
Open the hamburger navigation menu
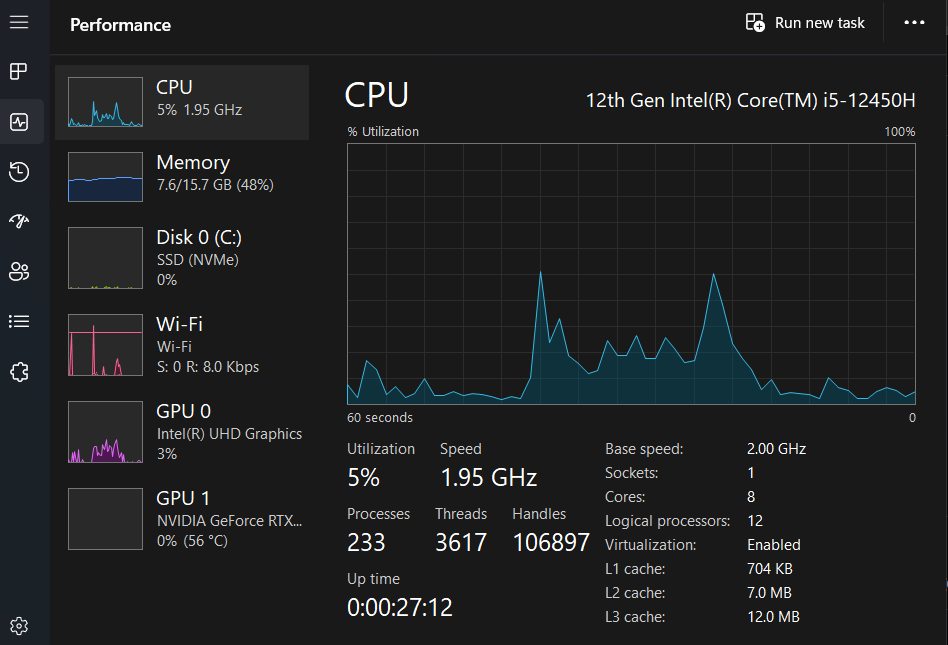(x=19, y=22)
